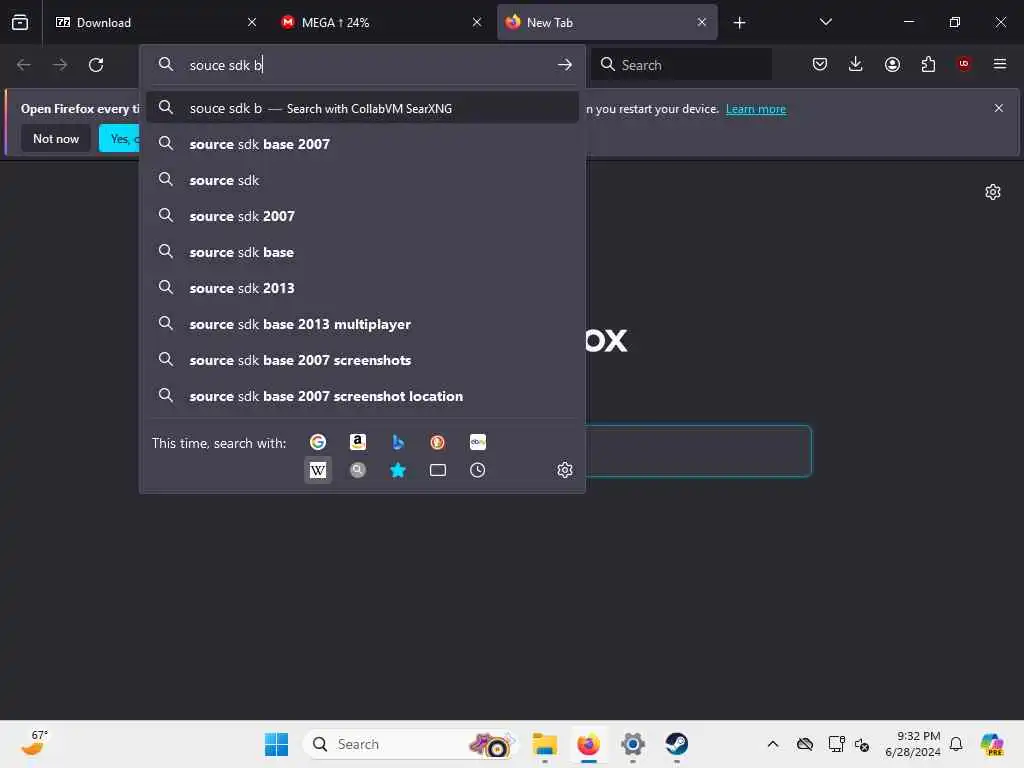Search within open Tabs icon

[x=438, y=470]
